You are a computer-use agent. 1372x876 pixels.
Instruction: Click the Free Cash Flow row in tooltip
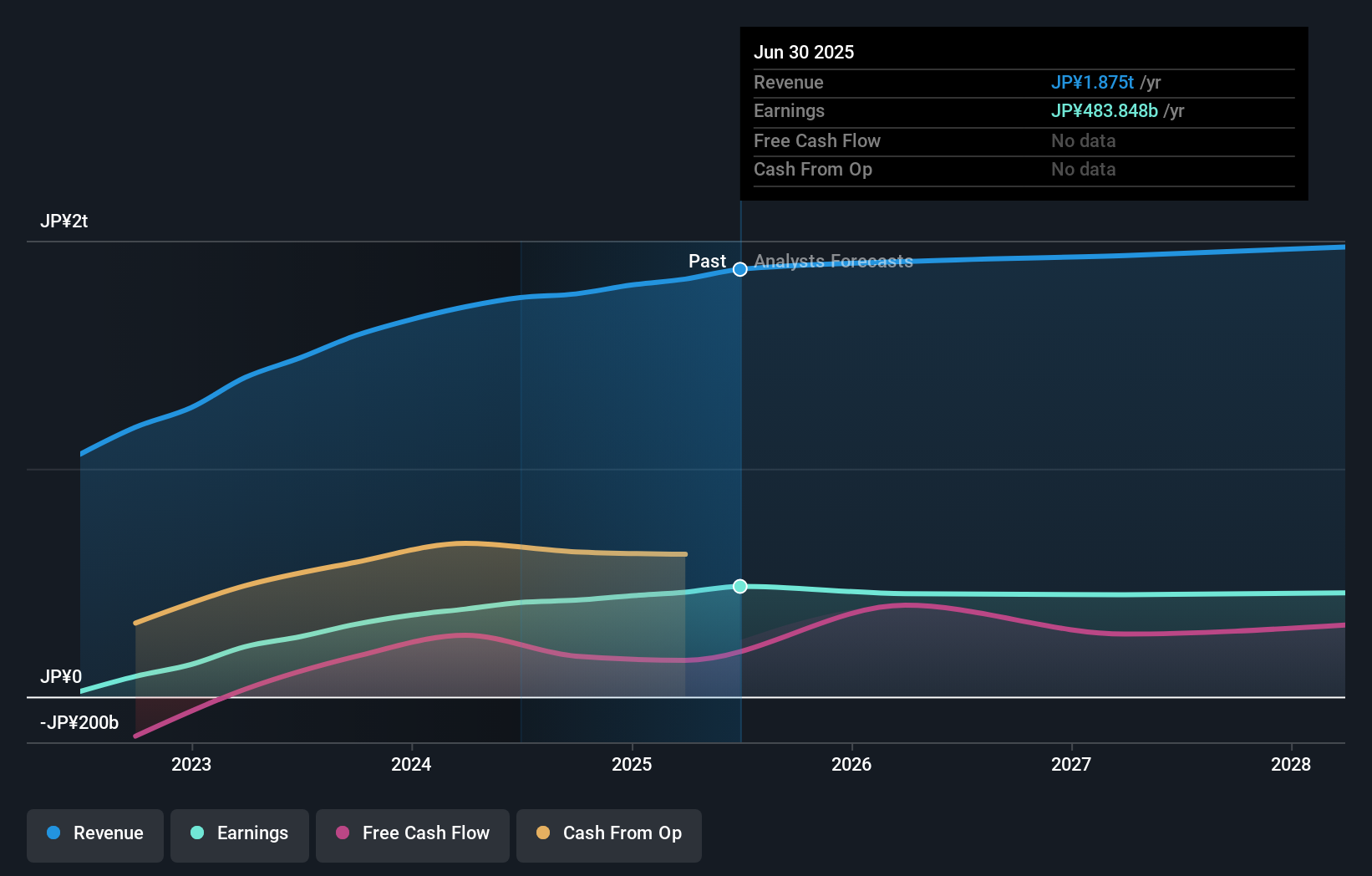pos(817,141)
